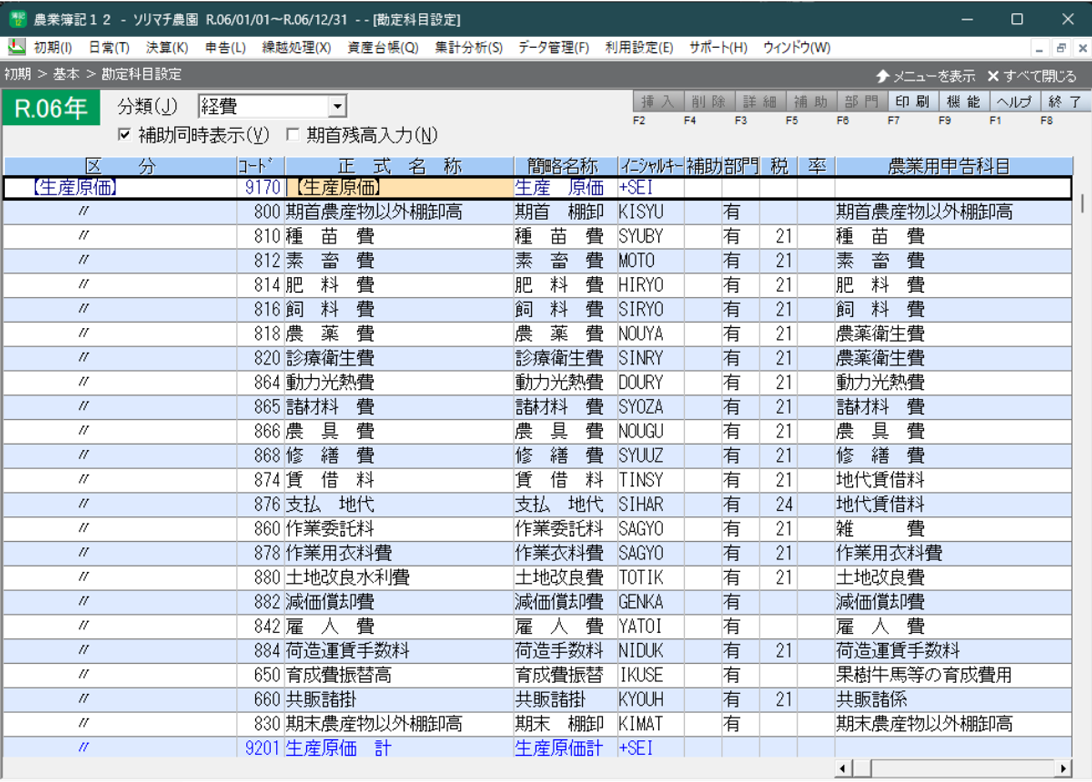
Task: Open the 初期(I) menu
Action: [x=53, y=48]
